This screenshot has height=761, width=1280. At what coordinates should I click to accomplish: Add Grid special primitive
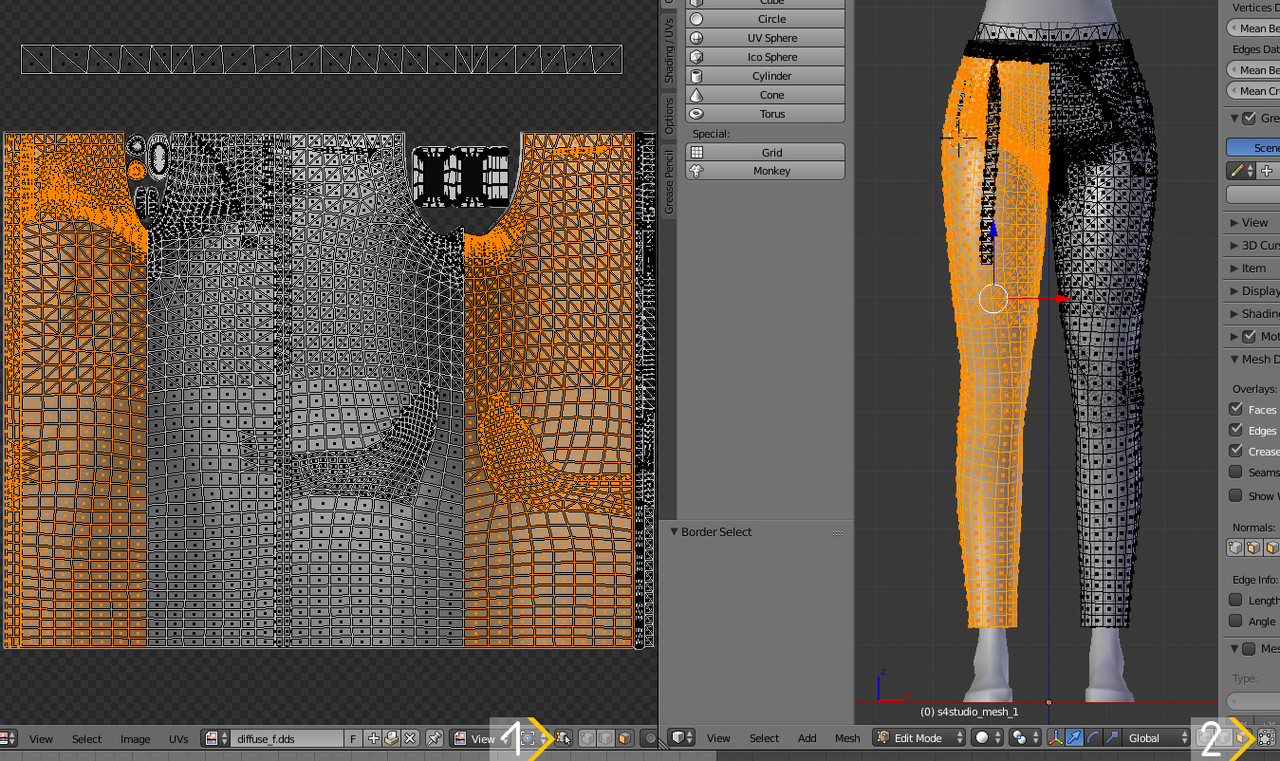point(765,152)
